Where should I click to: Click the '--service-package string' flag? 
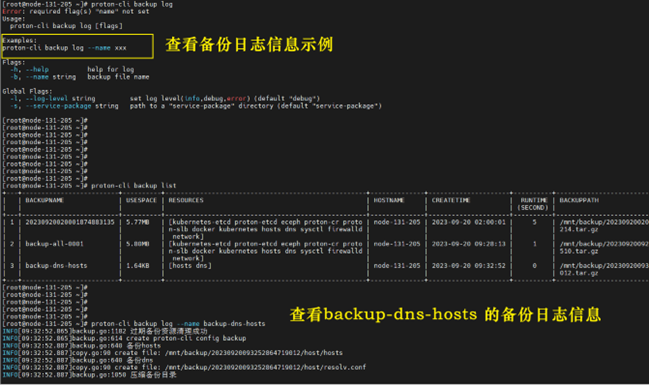(x=72, y=106)
